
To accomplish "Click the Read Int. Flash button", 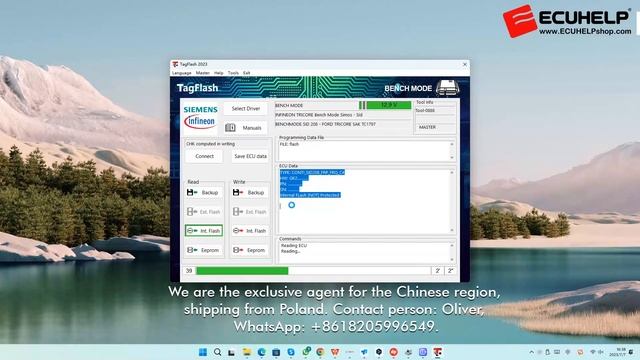I will coord(204,231).
